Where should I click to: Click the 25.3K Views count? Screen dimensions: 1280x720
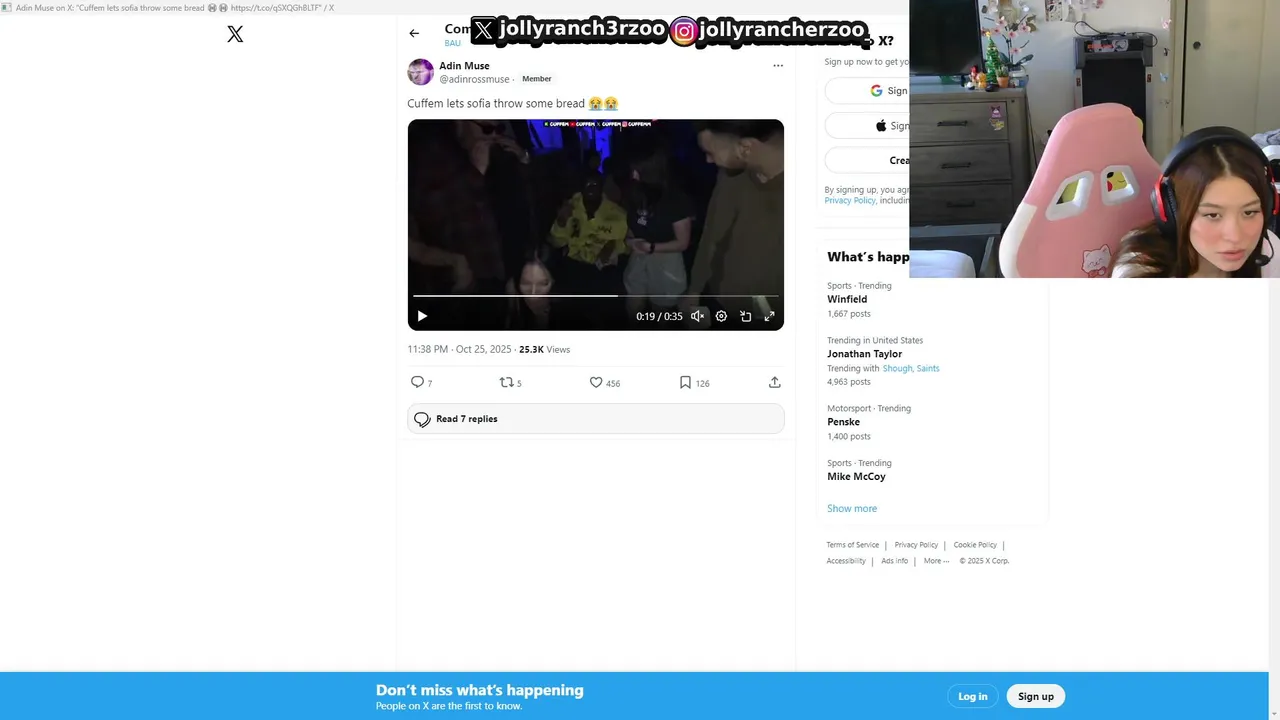click(544, 349)
